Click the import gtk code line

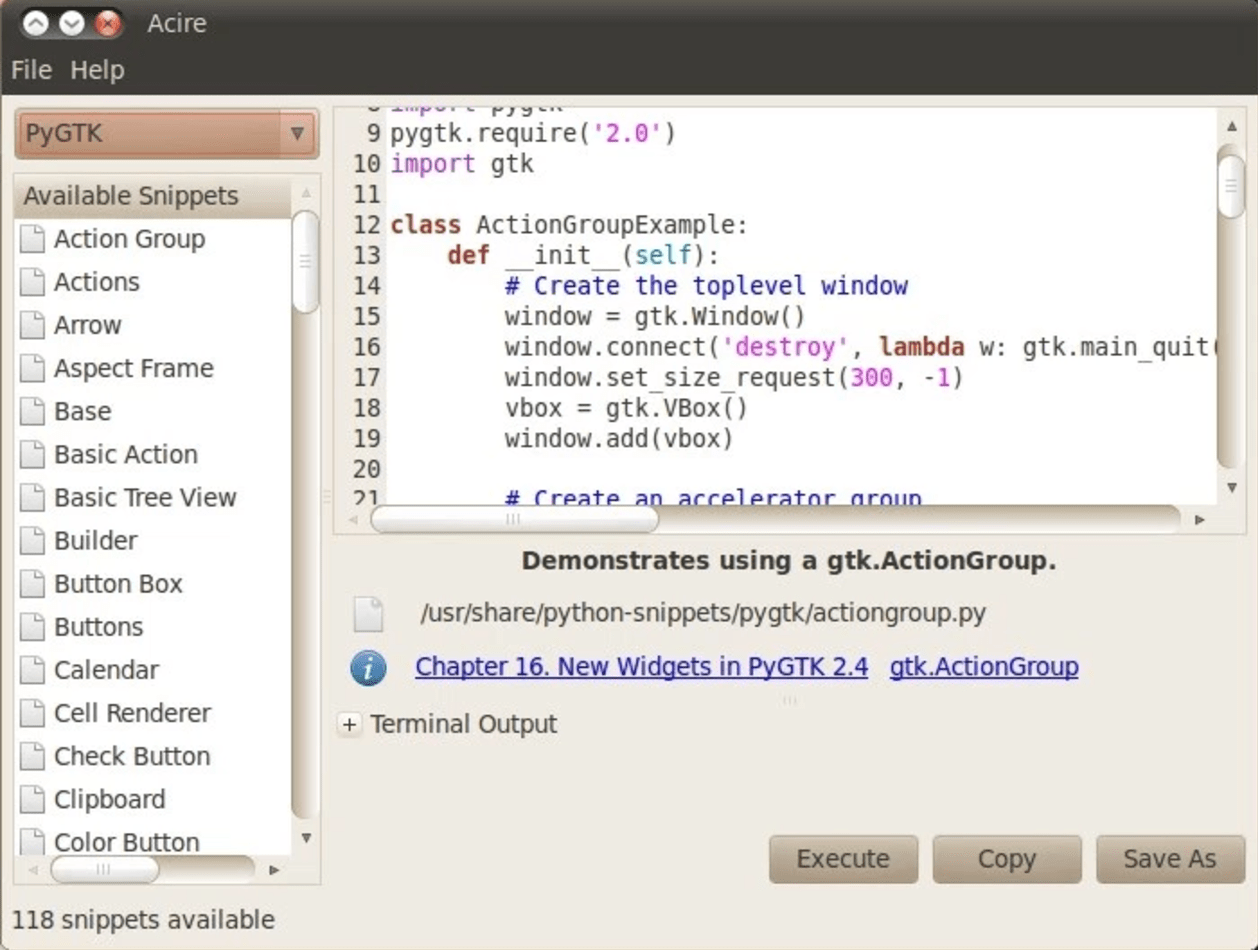tap(462, 164)
